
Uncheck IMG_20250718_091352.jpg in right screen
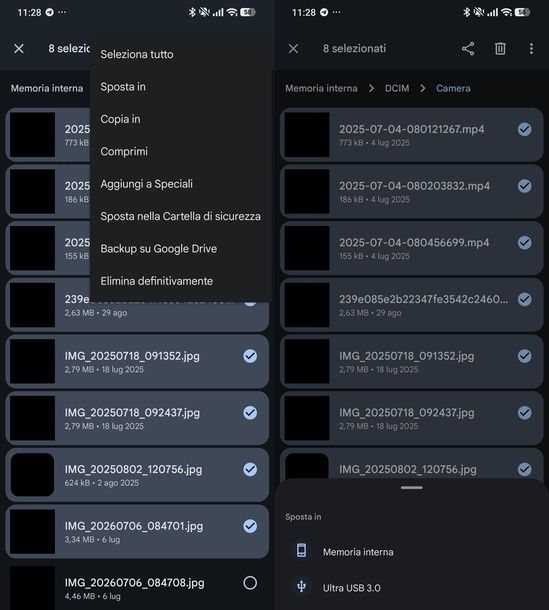click(x=524, y=356)
